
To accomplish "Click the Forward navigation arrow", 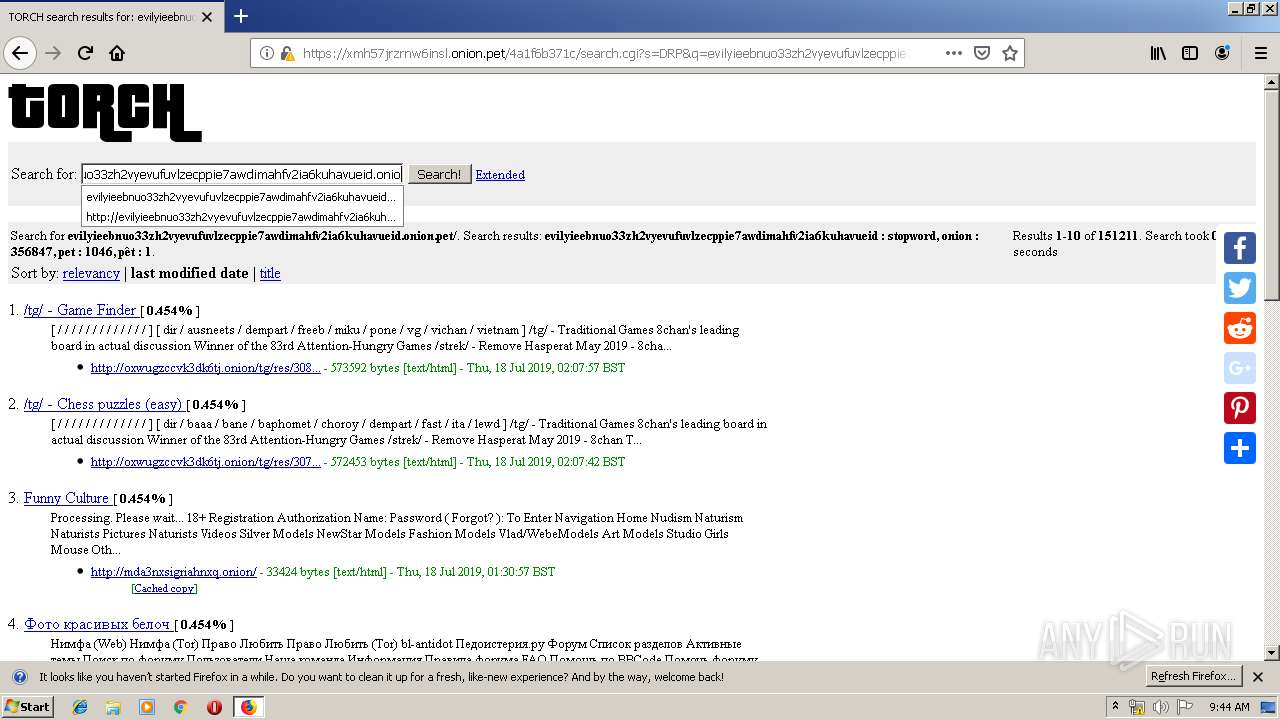I will coord(53,53).
